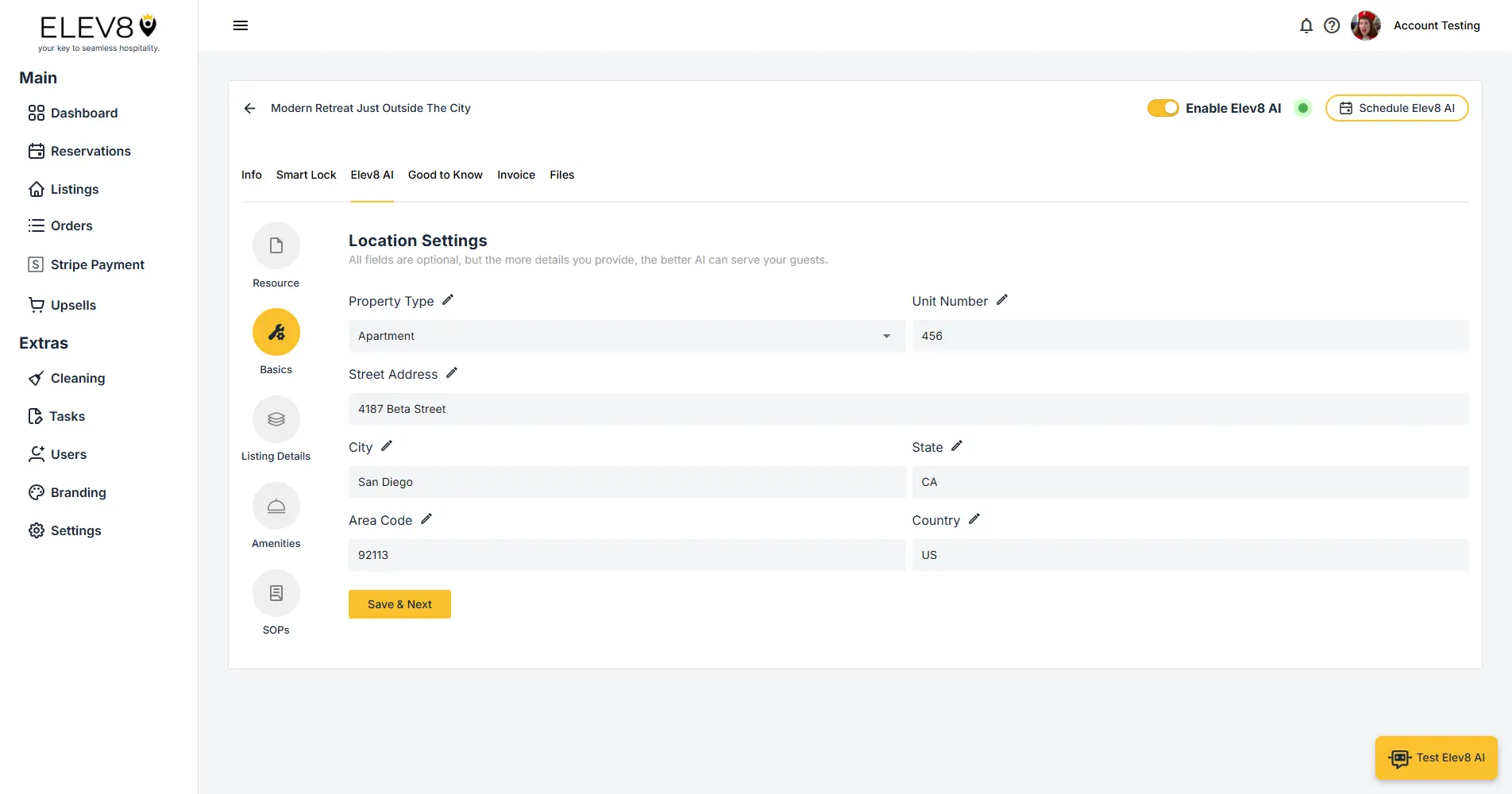The image size is (1512, 794).
Task: Click the Save & Next button
Action: [399, 603]
